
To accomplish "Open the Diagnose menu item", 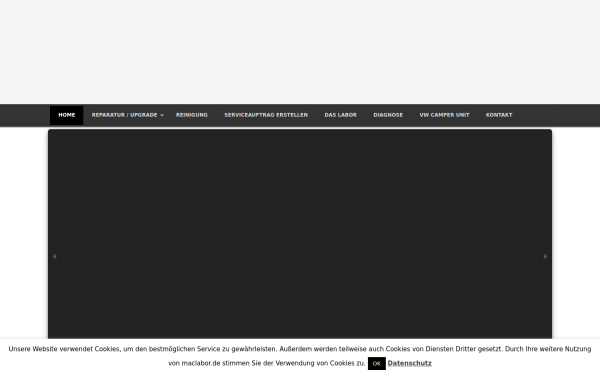I will point(388,115).
